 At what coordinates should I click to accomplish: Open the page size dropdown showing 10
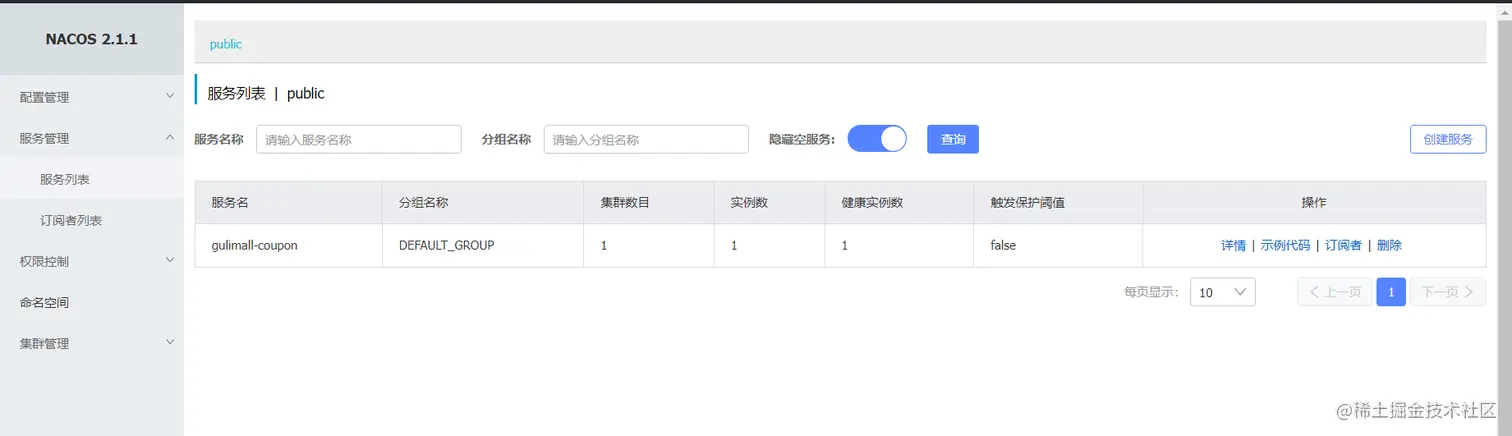(1222, 292)
